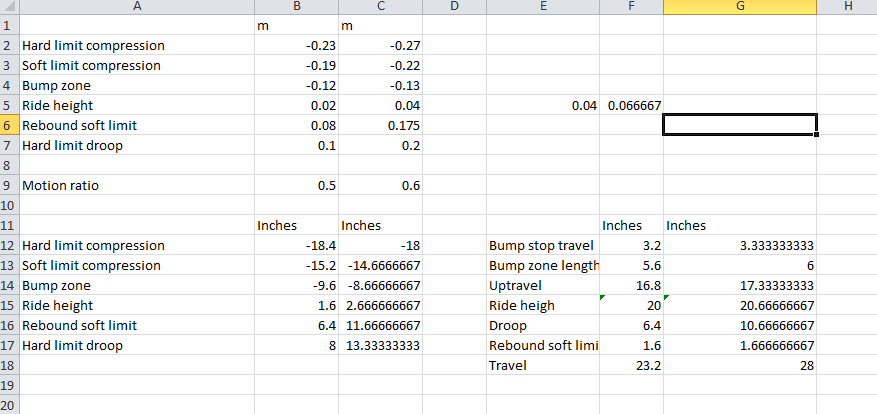Click cell with value 20.66666667
877x414 pixels.
pyautogui.click(x=740, y=305)
